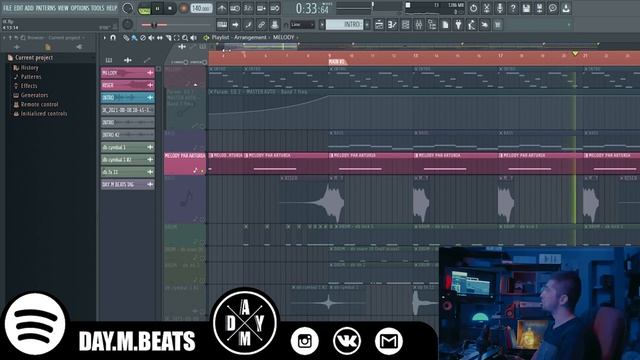Toggle the playlist magnet snap icon
The width and height of the screenshot is (640, 360).
point(113,38)
